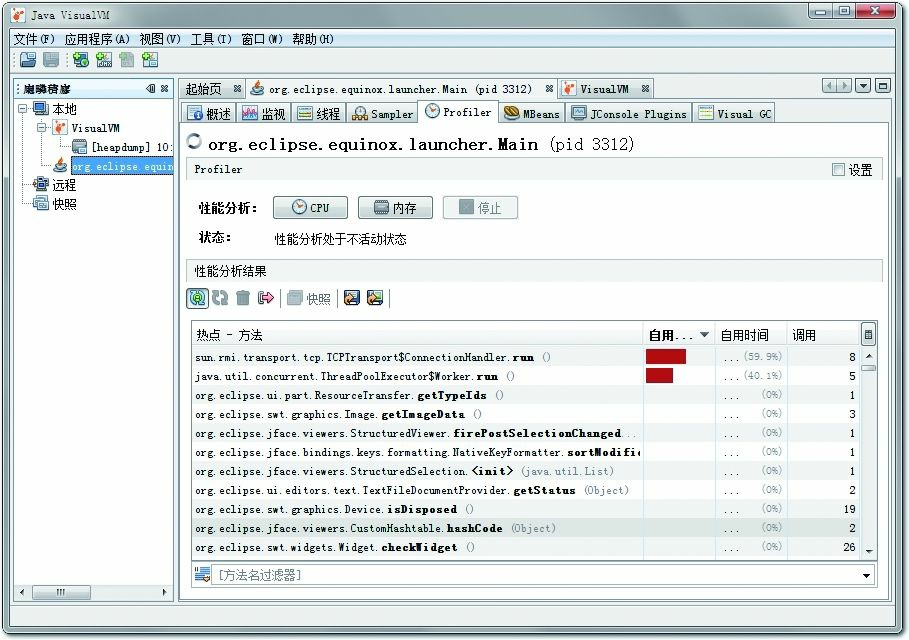Enable the 设置 settings checkbox
This screenshot has height=640, width=909.
point(838,169)
